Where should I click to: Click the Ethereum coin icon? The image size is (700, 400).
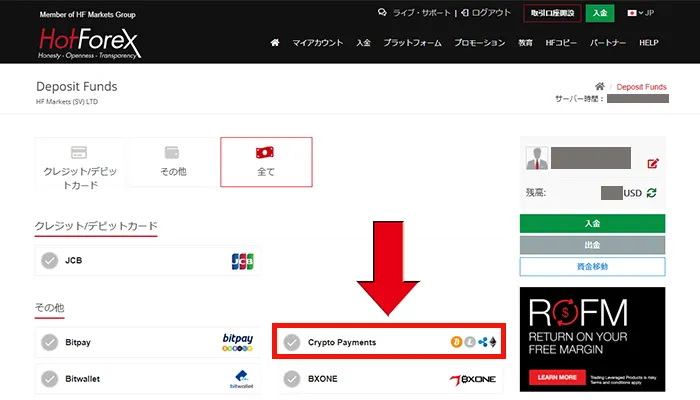(x=493, y=342)
